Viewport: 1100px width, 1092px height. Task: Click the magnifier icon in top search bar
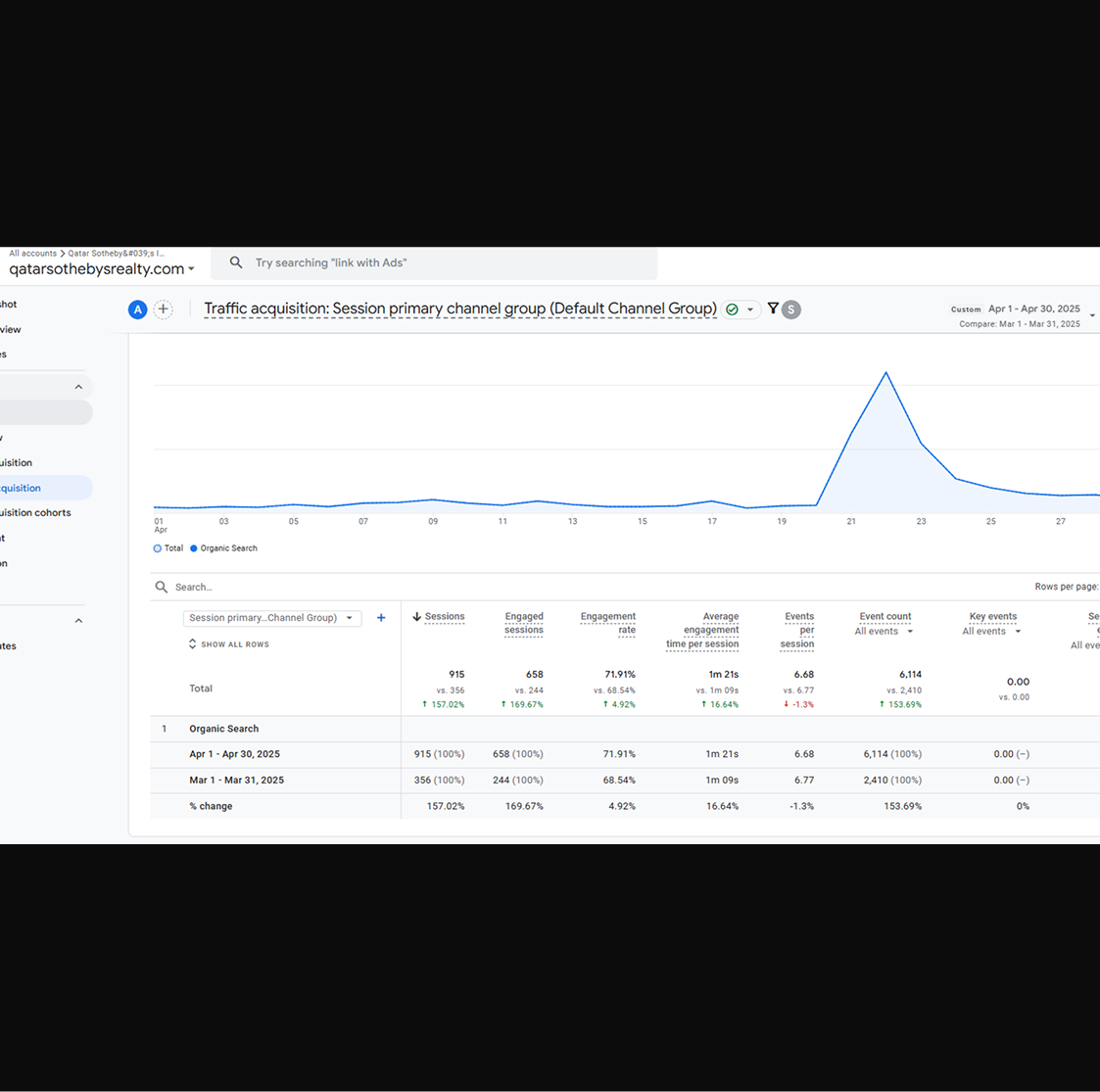point(236,262)
